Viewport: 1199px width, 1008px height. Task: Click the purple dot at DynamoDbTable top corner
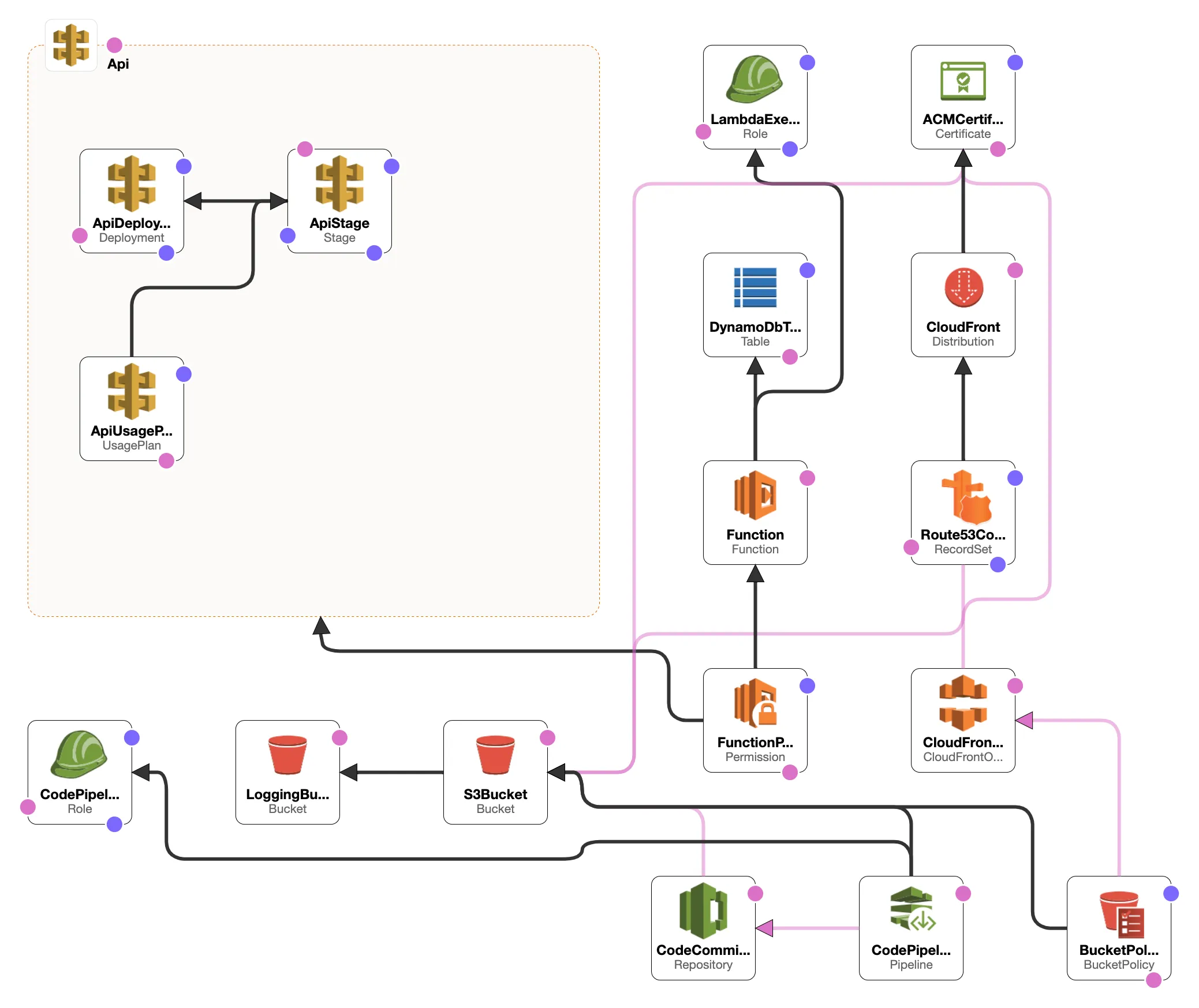click(807, 270)
